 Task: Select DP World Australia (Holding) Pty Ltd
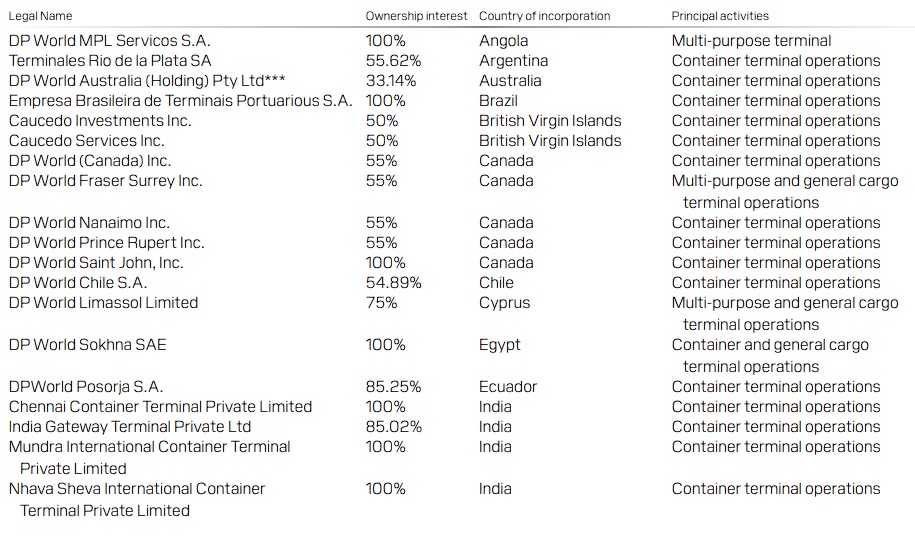(x=146, y=81)
